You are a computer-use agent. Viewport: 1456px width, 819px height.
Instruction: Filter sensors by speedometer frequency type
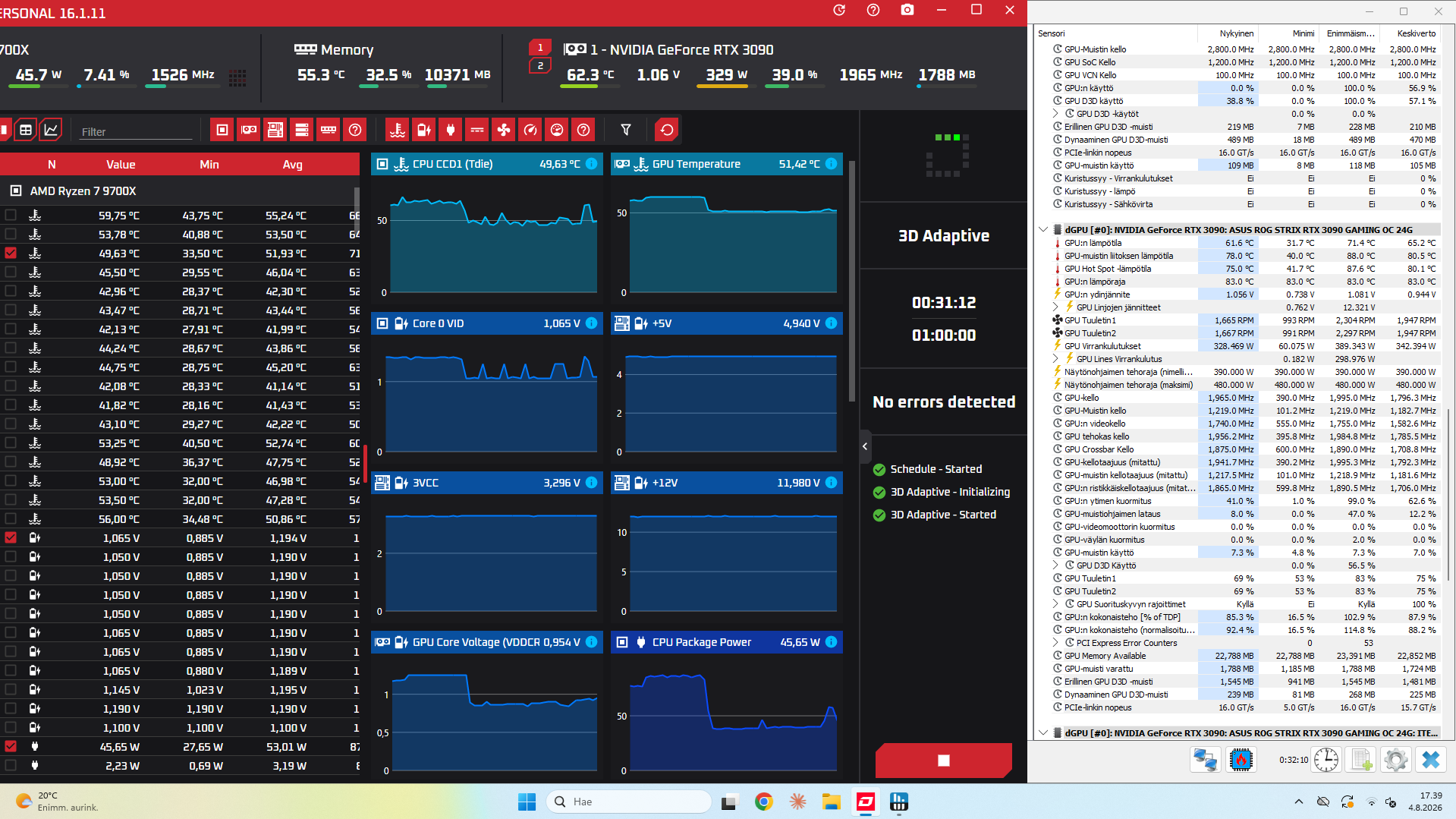pyautogui.click(x=530, y=130)
